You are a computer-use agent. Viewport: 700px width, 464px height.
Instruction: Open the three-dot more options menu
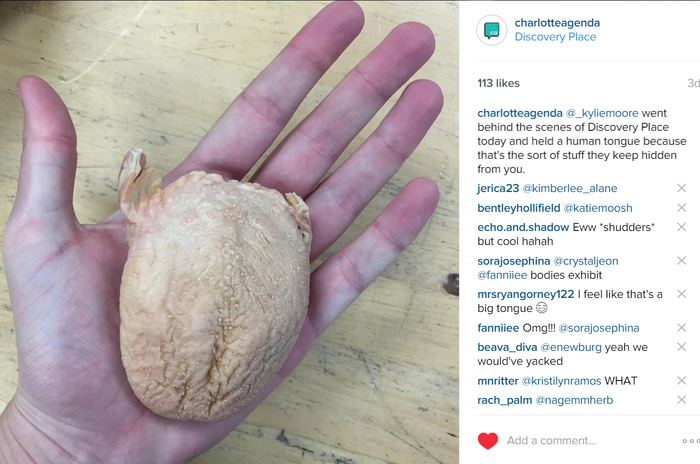pyautogui.click(x=691, y=441)
